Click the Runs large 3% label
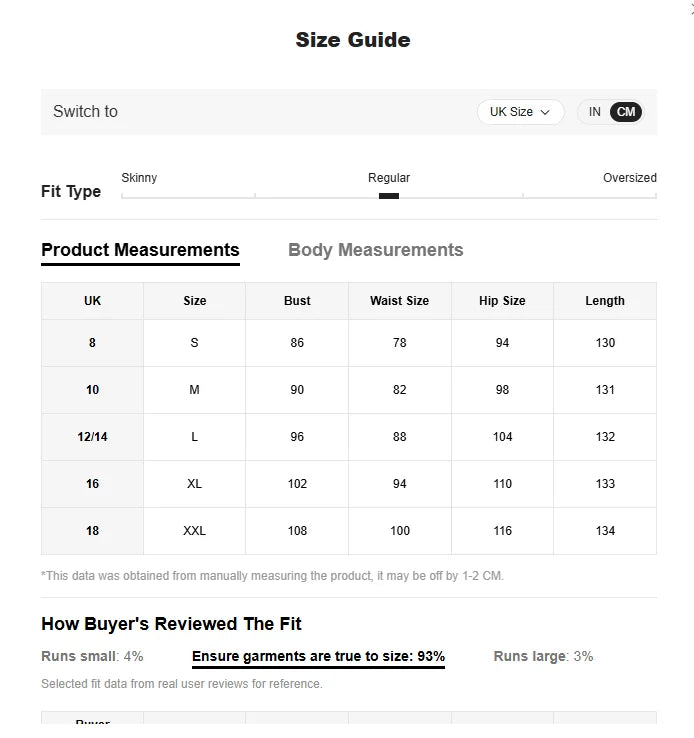Image resolution: width=694 pixels, height=738 pixels. tap(543, 656)
